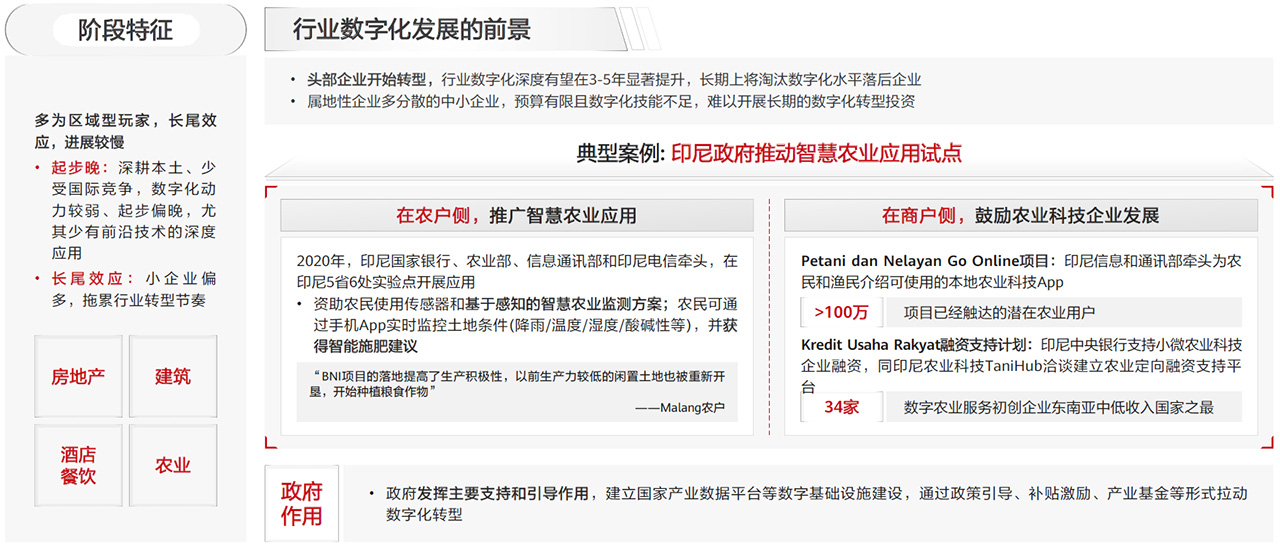Screen dimensions: 1280x548
Task: Select the 房地产 industry tile
Action: 78,377
